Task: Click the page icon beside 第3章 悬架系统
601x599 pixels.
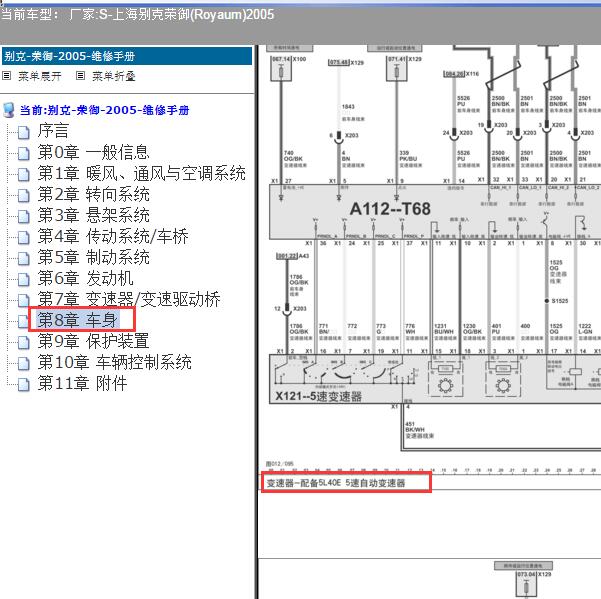Action: [x=24, y=217]
